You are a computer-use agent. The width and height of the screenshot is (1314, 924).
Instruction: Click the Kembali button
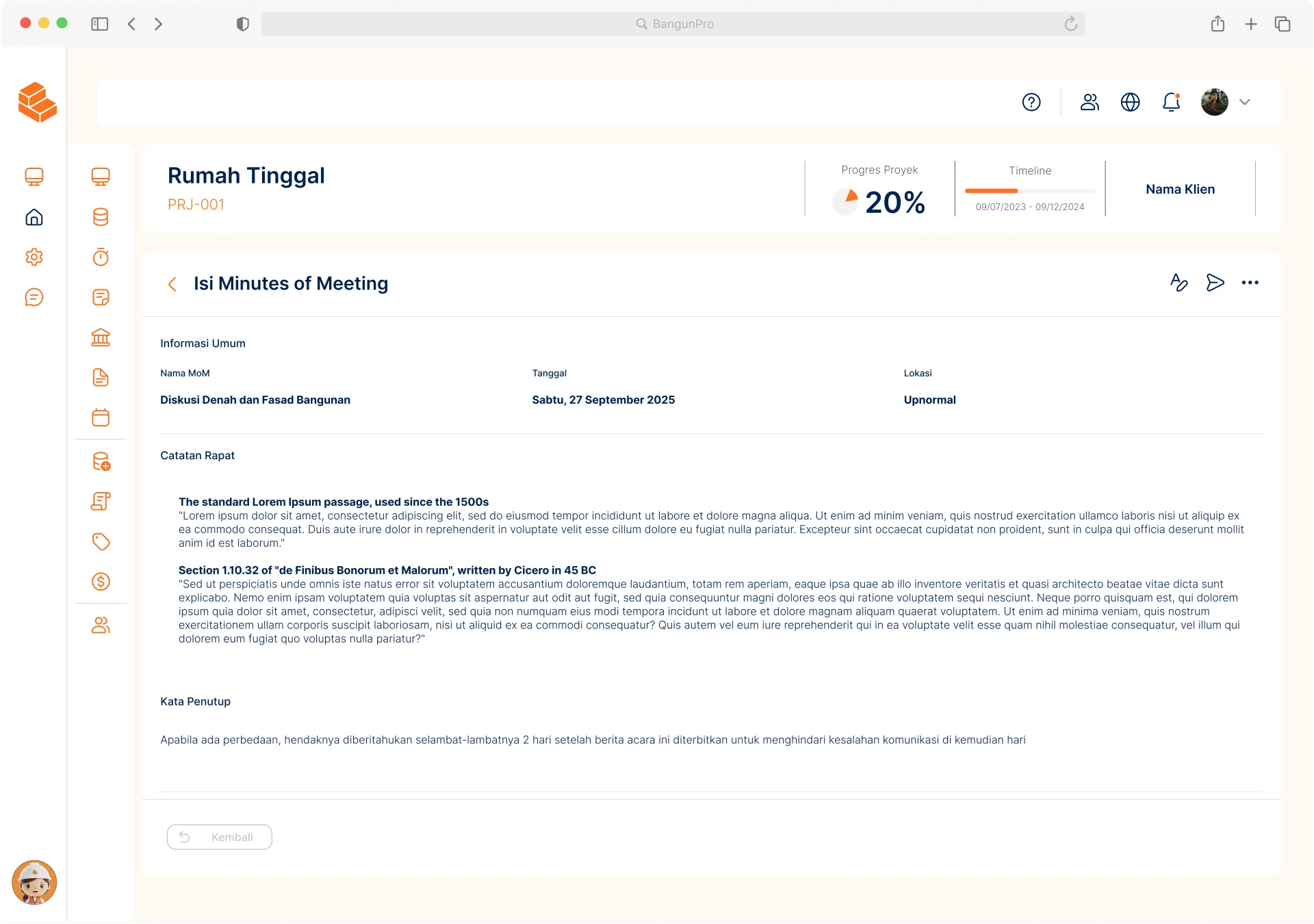pos(219,837)
